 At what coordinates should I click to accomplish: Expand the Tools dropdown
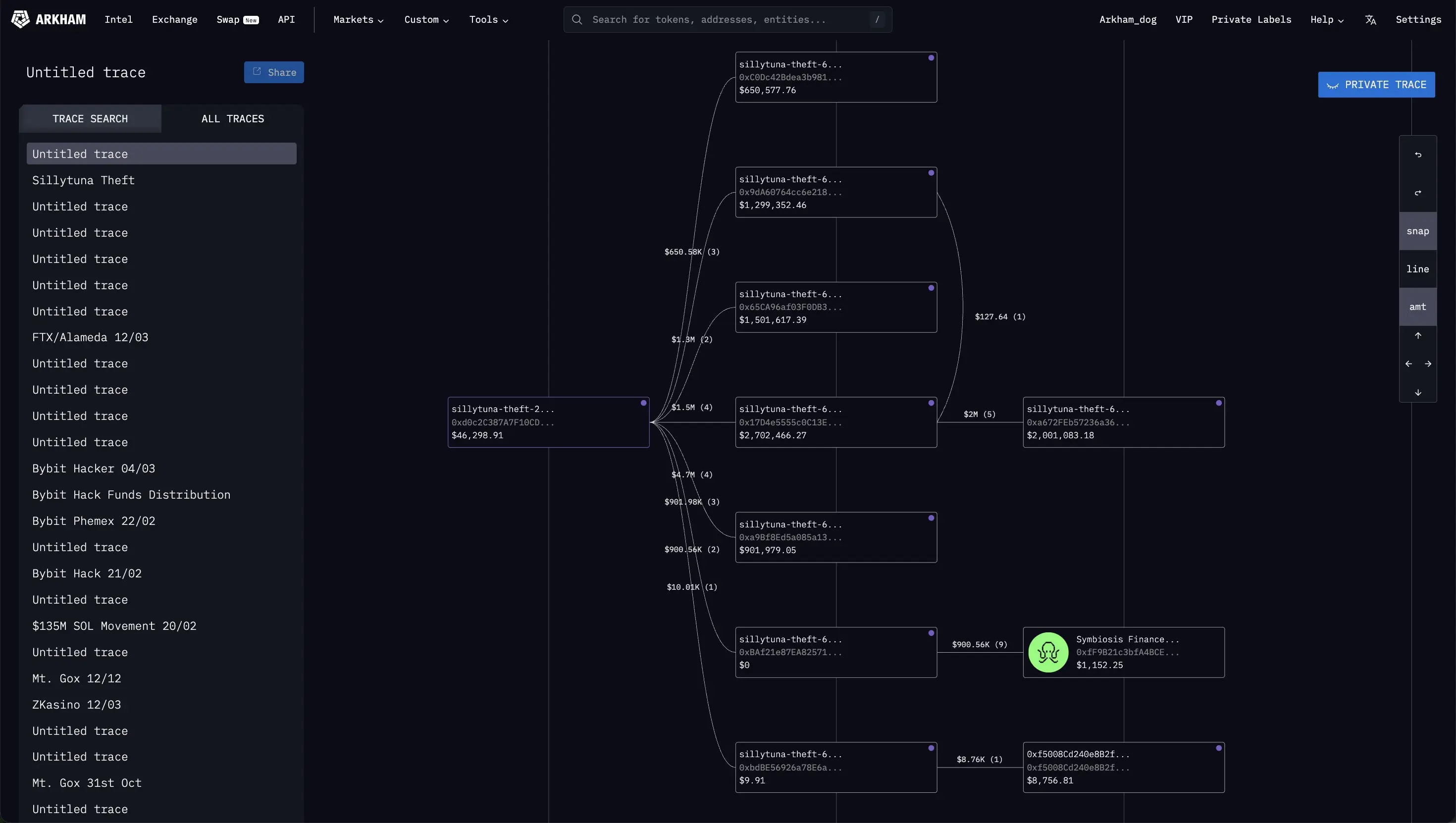488,20
